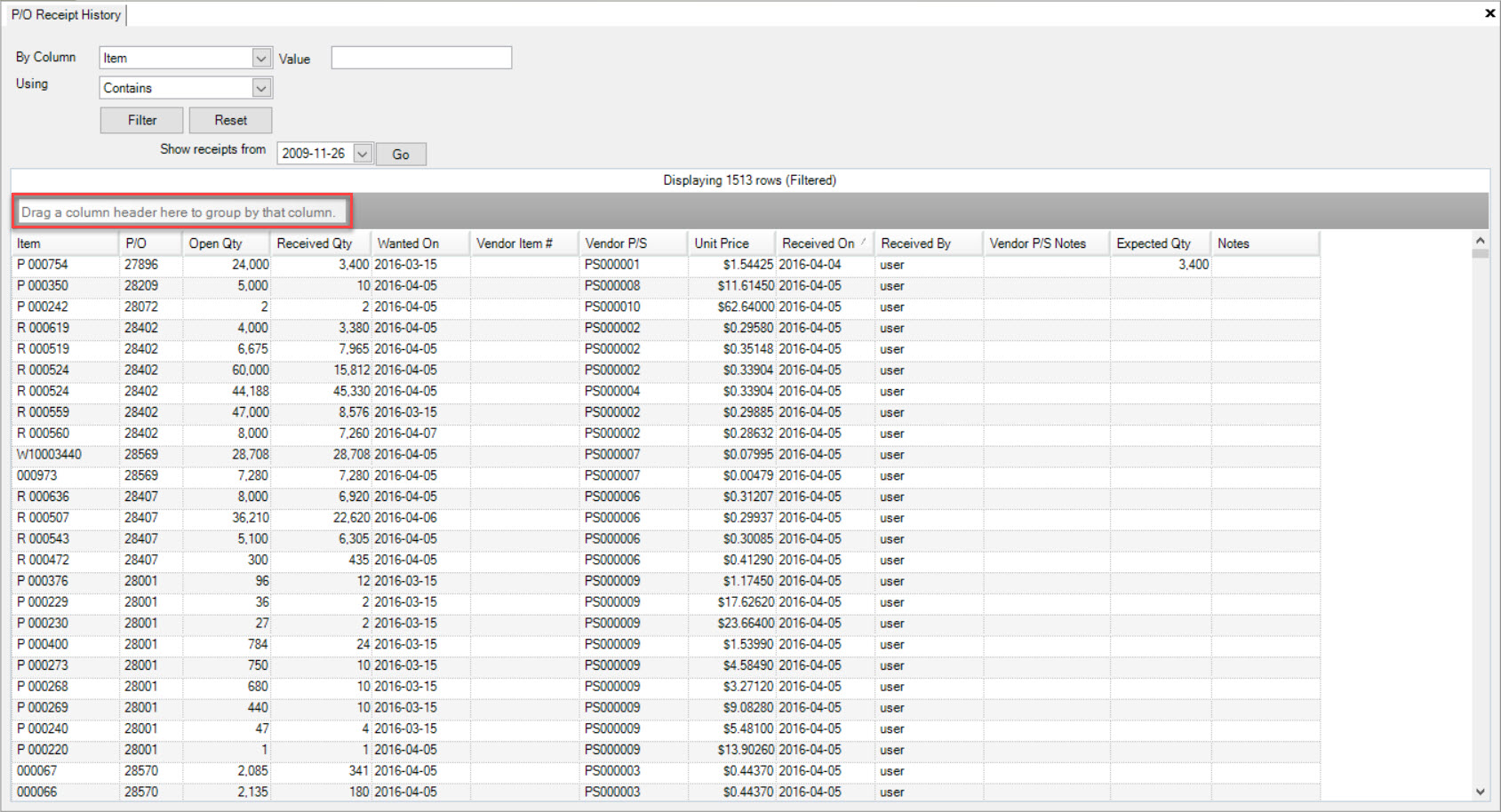Sort by the Vendor P/S column header
Screen dimensions: 1501x812
[x=634, y=243]
